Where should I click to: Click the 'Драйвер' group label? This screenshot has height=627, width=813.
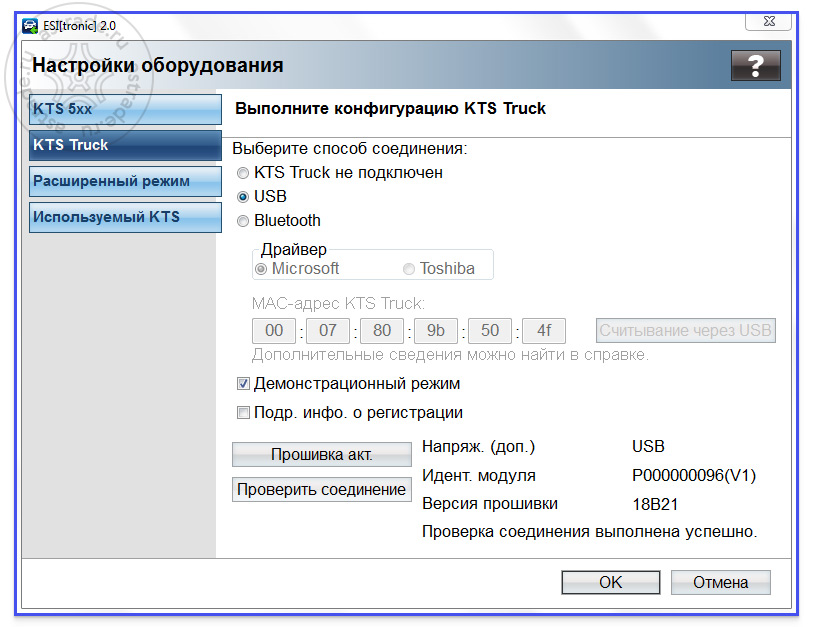[x=293, y=250]
